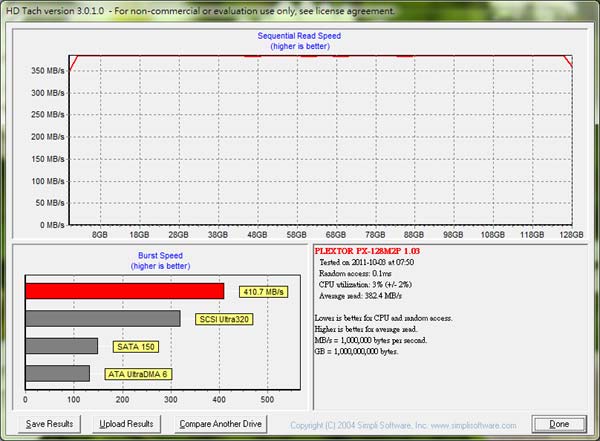Click the gray SCSI Ultra320 bar
600x441 pixels.
(103, 319)
